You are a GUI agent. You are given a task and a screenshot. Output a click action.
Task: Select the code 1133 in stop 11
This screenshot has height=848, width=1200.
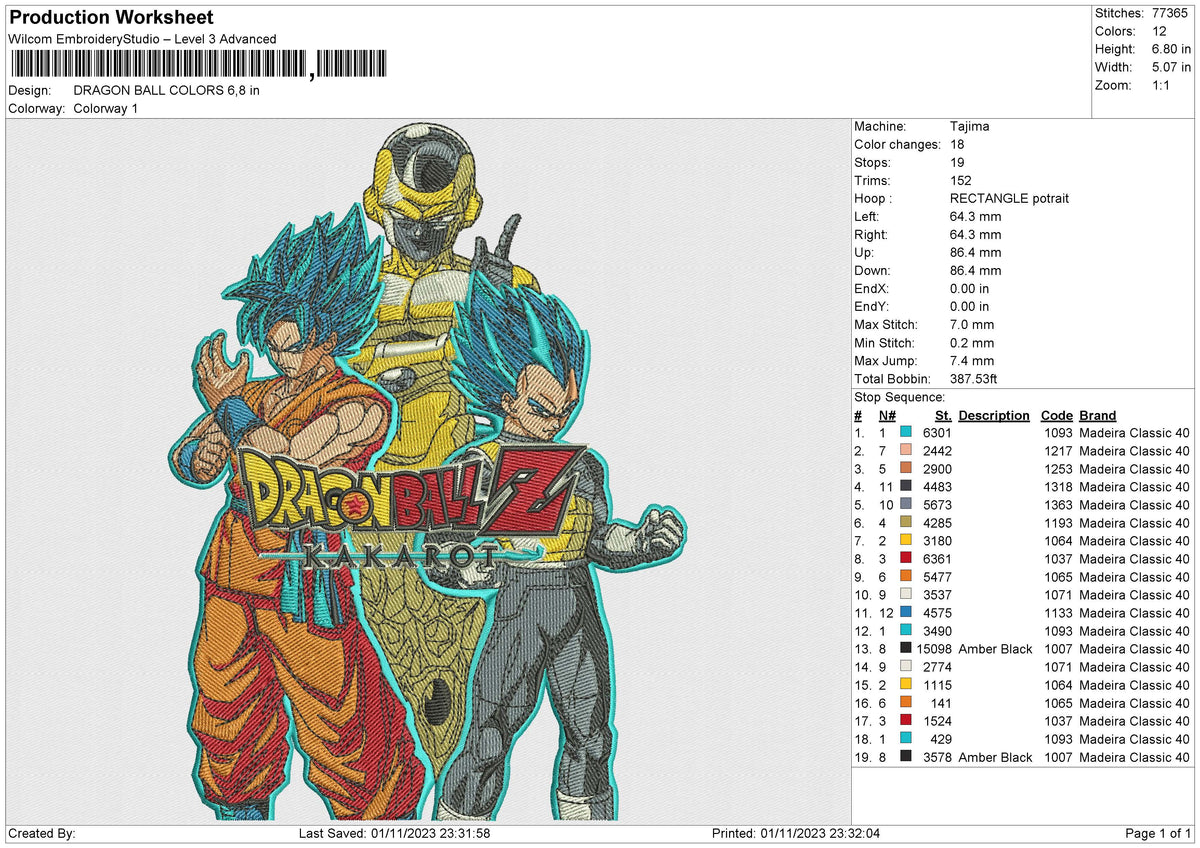(1058, 613)
